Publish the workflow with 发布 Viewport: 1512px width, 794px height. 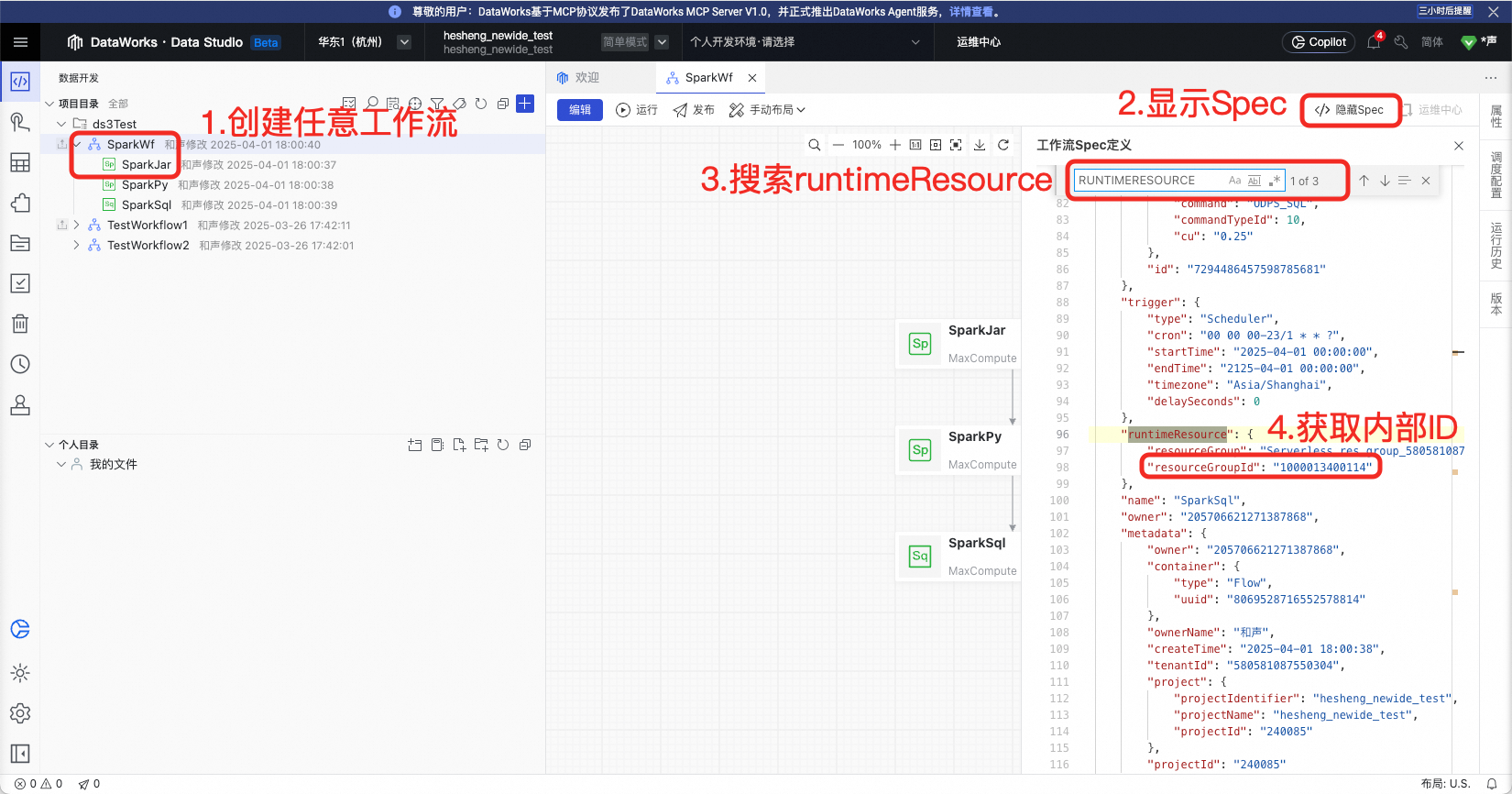tap(694, 110)
